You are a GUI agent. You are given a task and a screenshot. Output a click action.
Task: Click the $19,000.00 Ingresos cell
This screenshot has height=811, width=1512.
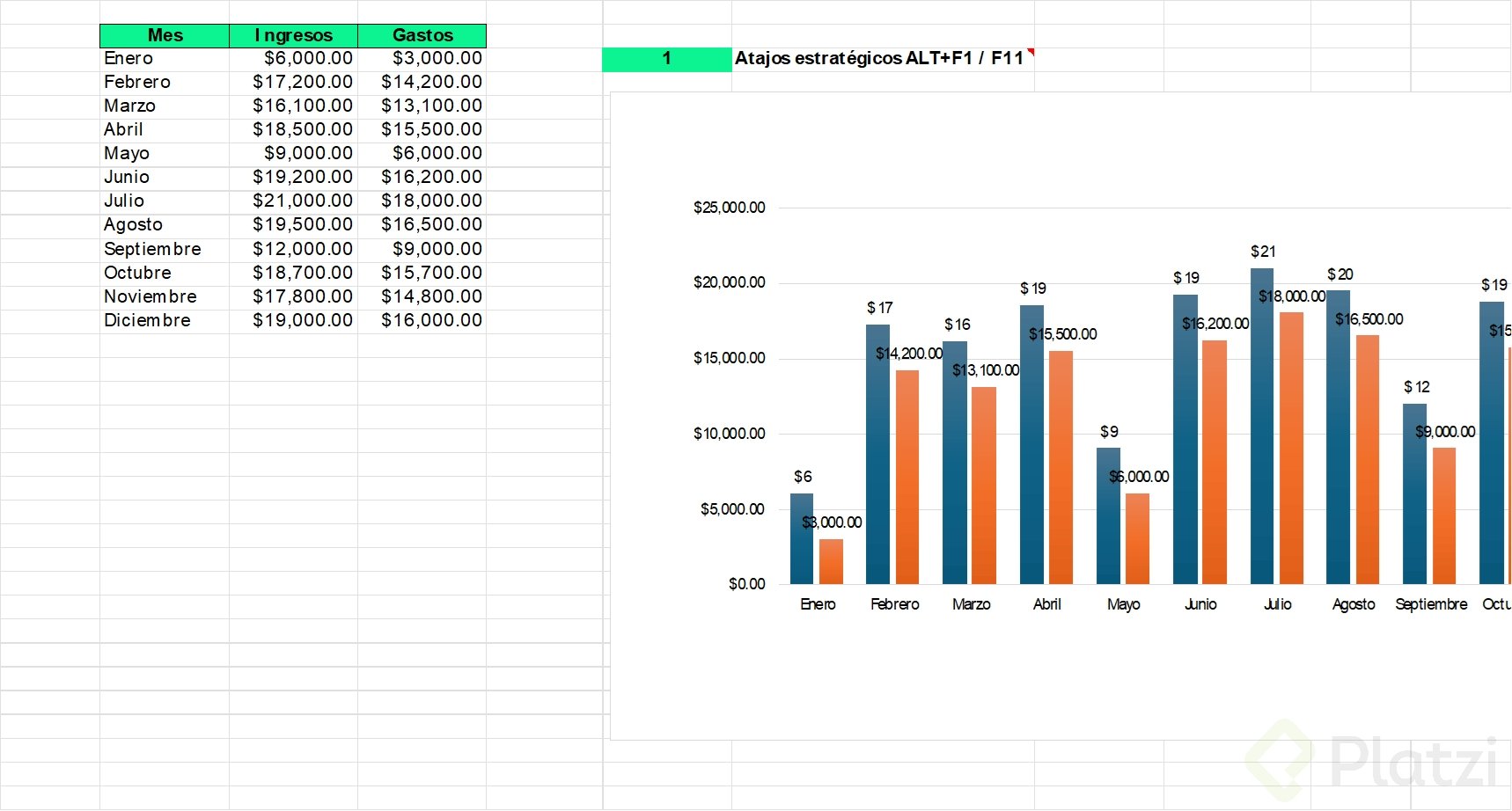pyautogui.click(x=293, y=321)
